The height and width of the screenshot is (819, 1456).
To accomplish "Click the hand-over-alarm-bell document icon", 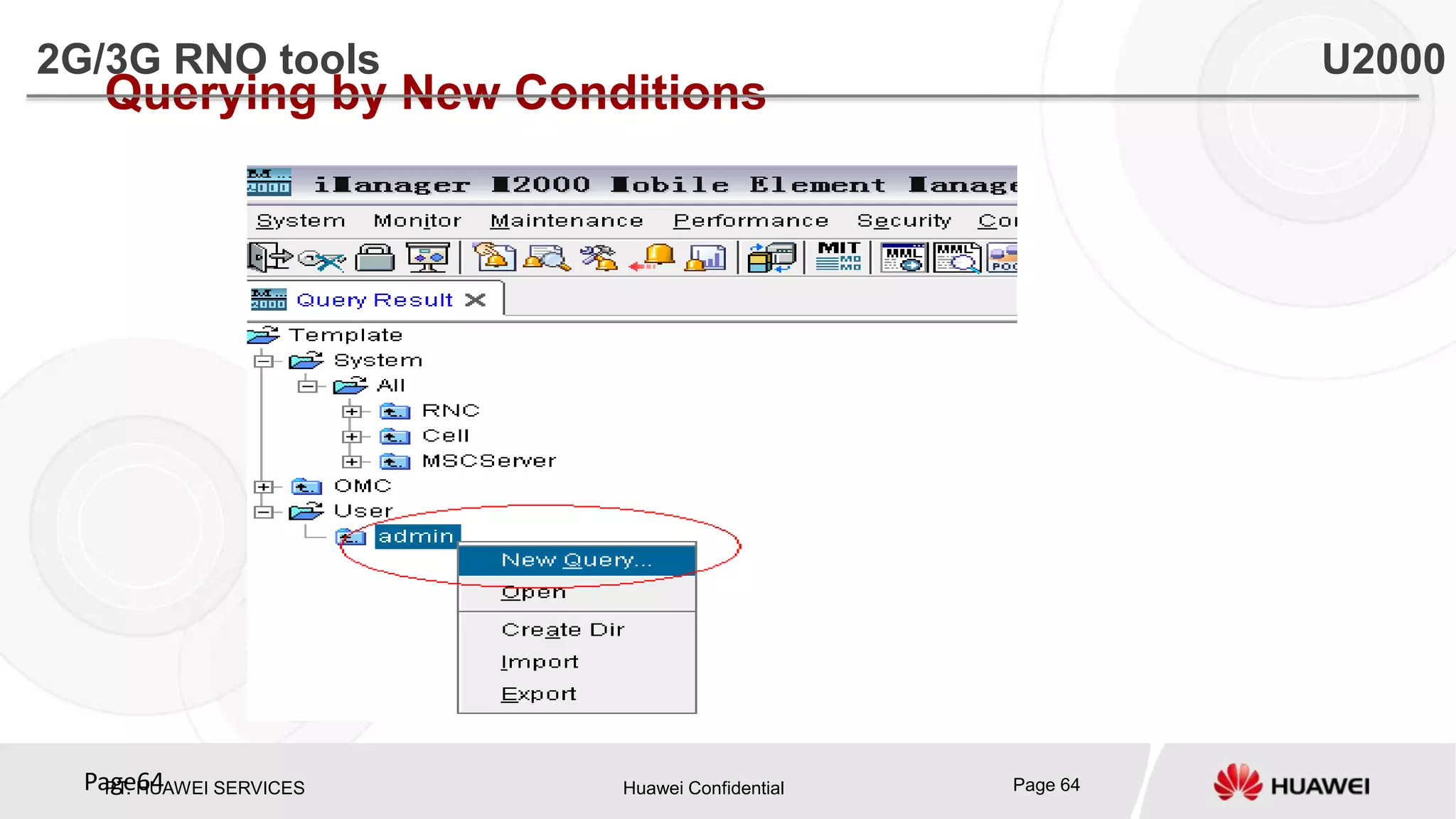I will [495, 257].
